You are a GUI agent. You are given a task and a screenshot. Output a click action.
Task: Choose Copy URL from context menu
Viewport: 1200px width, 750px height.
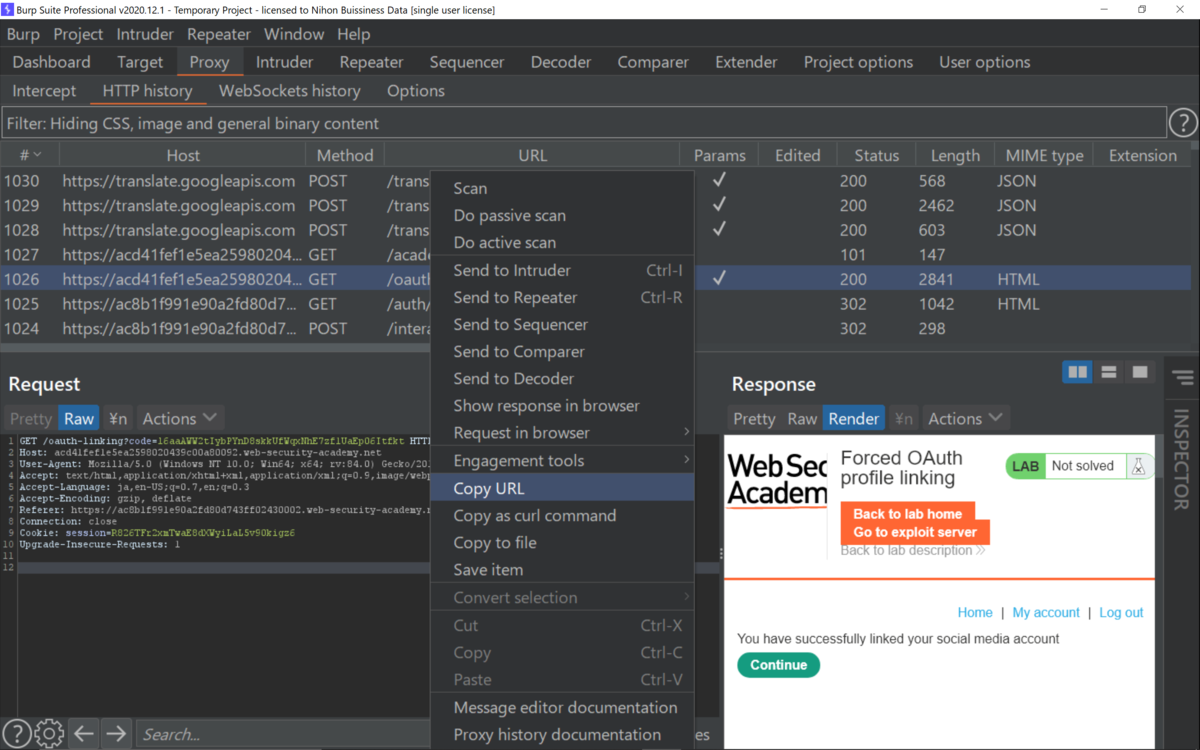(562, 488)
